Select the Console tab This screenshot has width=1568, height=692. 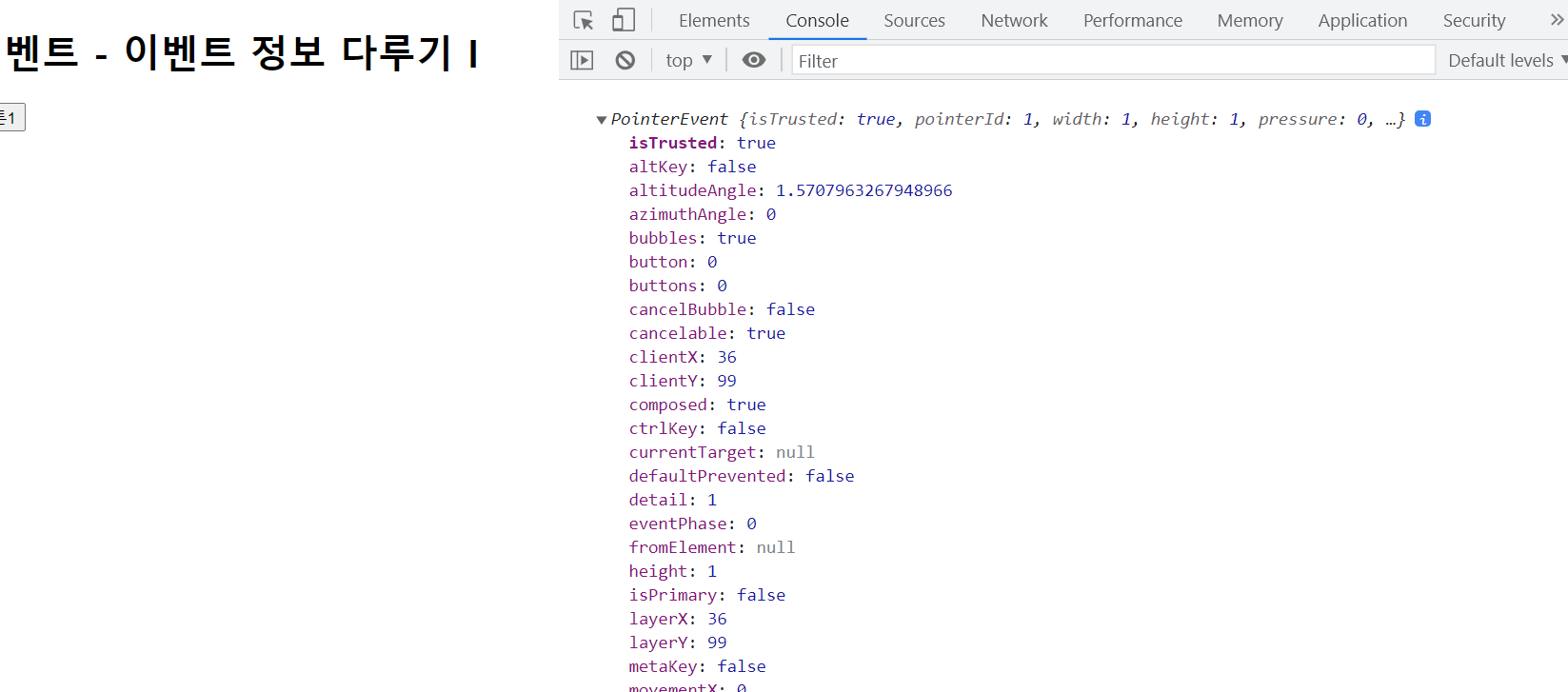(817, 20)
